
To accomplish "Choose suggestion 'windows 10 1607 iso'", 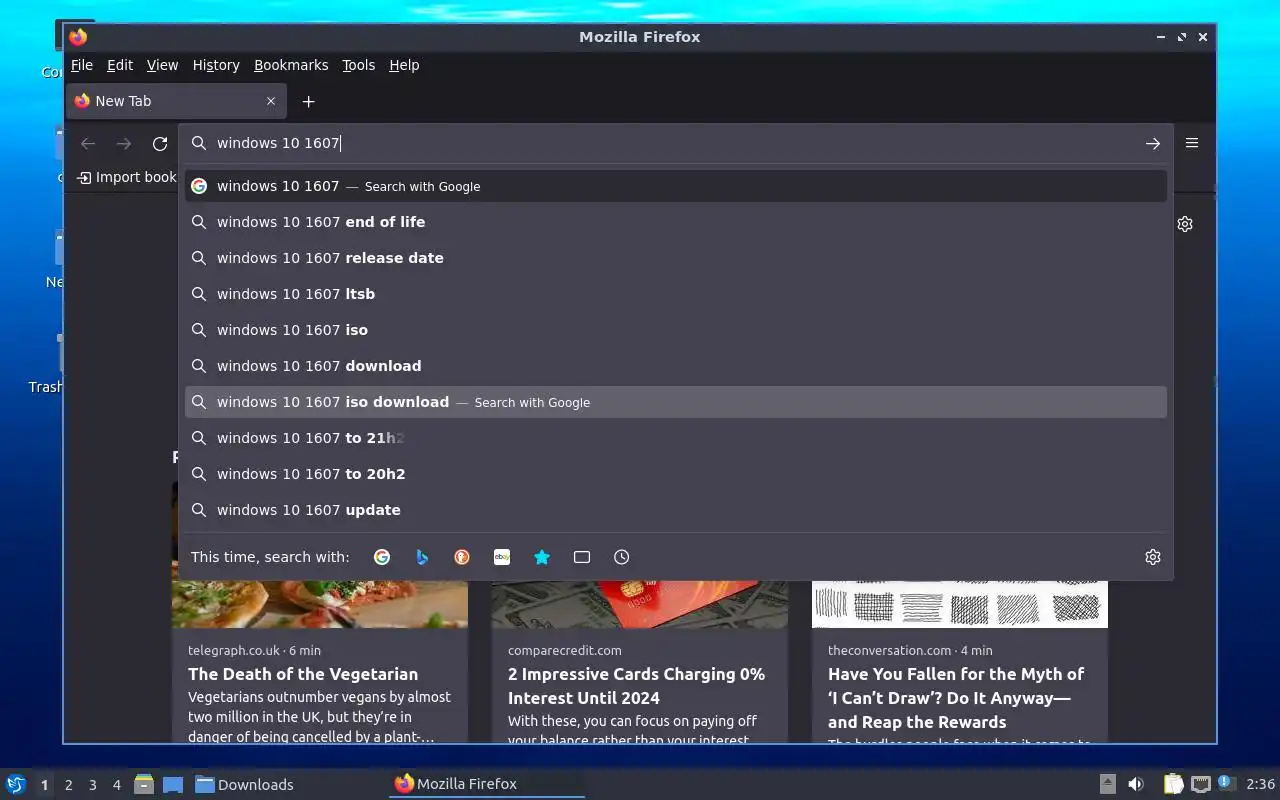I will [x=676, y=330].
